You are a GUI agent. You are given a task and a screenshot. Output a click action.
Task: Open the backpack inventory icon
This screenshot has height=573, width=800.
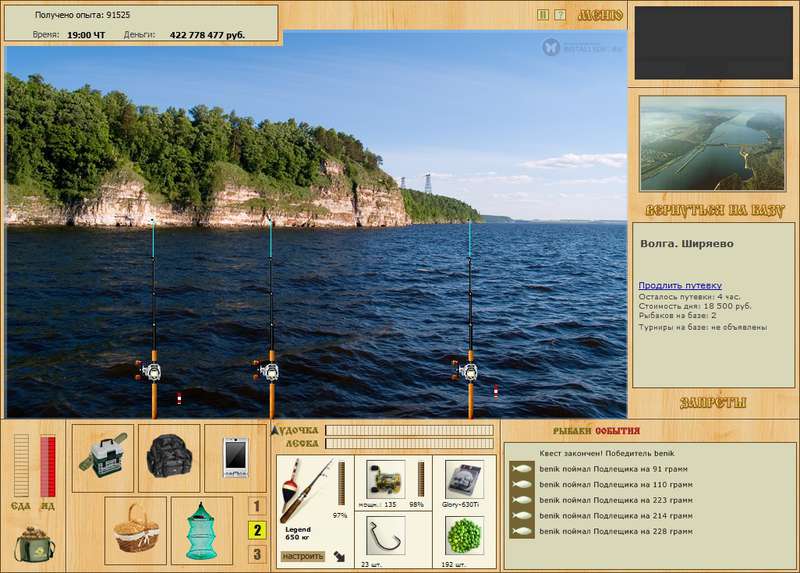coord(169,458)
